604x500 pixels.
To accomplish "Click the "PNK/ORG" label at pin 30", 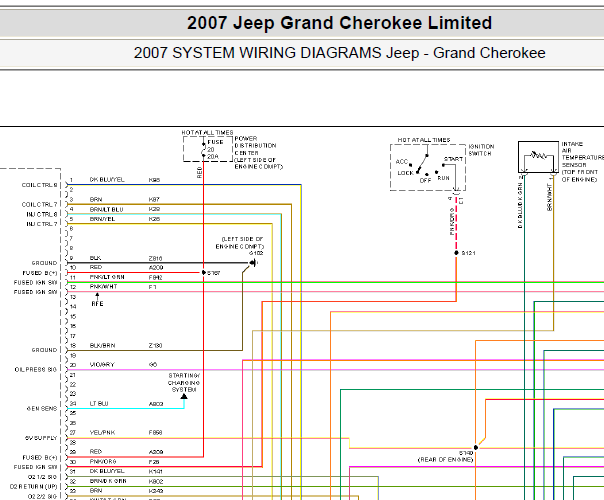I will coord(103,461).
